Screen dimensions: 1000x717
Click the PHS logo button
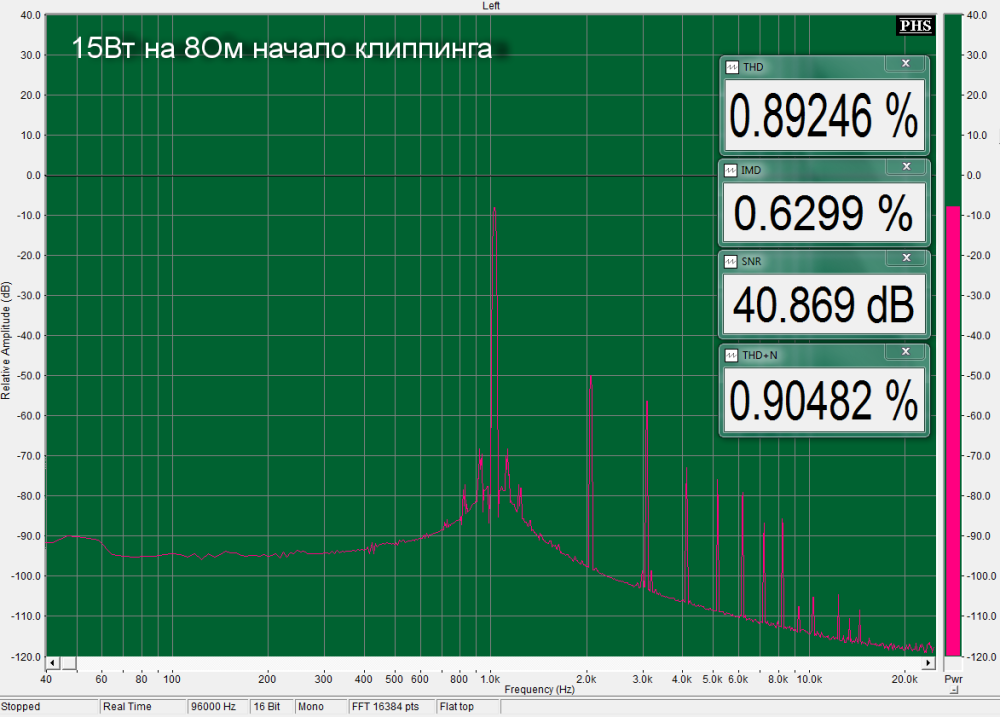[917, 27]
